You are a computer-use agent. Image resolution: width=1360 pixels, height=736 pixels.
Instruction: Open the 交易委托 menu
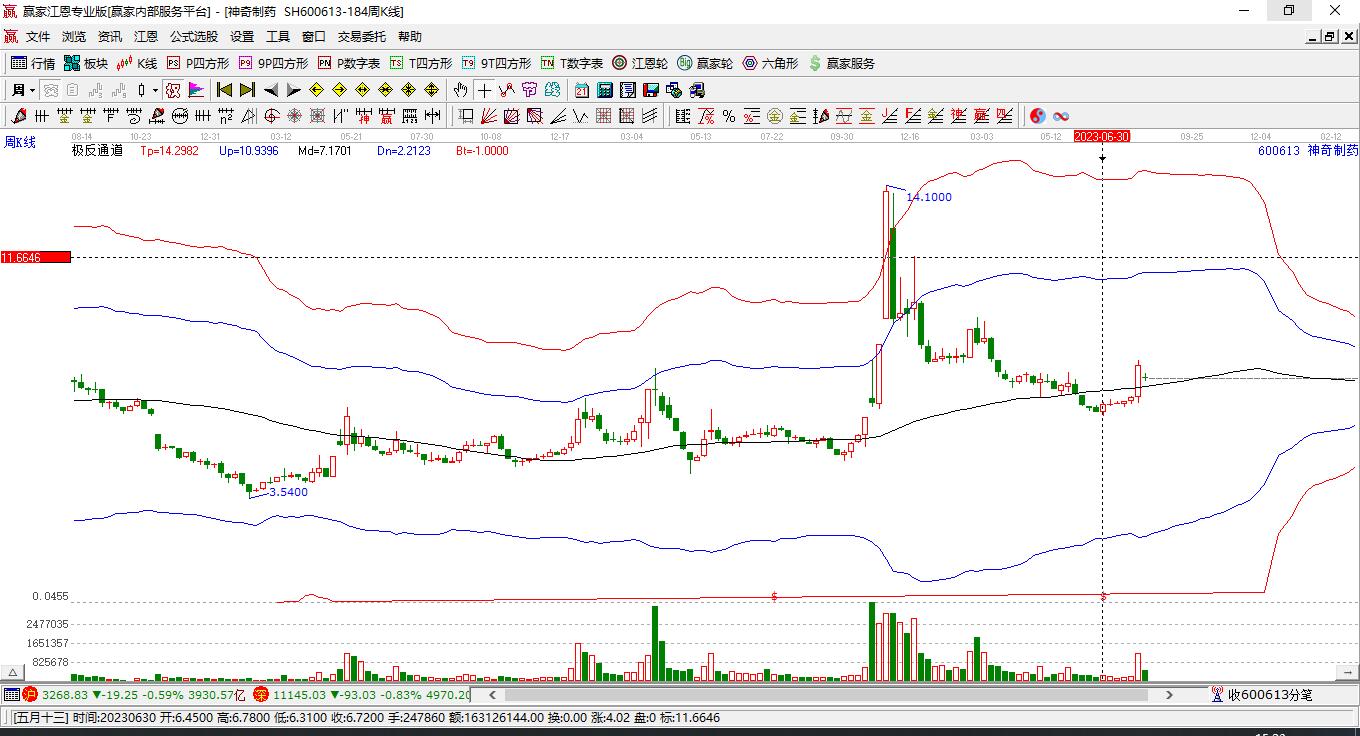coord(362,37)
